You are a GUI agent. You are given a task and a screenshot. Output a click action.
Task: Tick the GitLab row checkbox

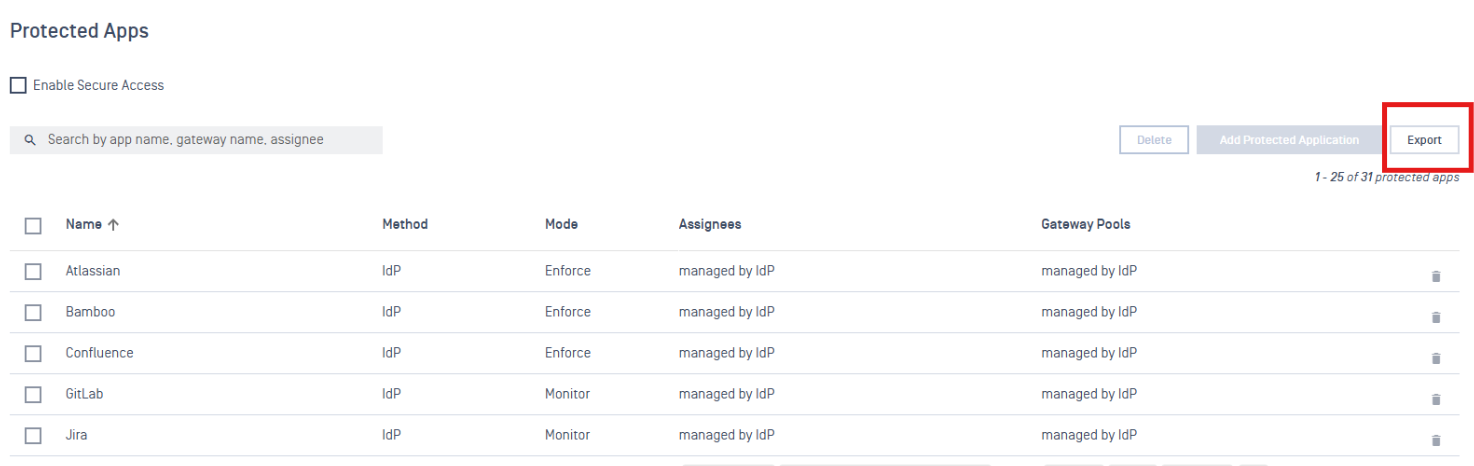click(33, 394)
